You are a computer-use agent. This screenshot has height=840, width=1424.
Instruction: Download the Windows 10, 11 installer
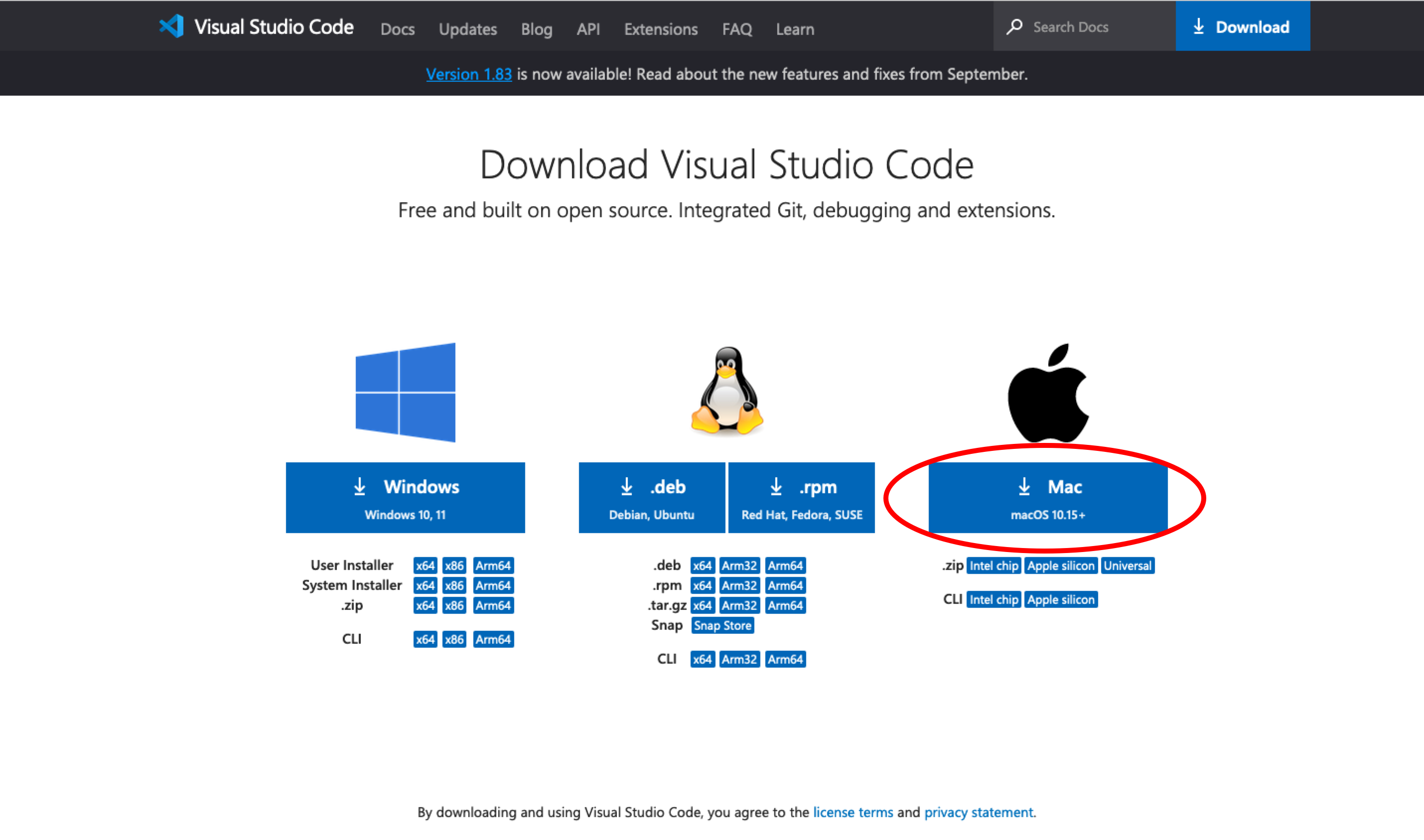click(x=405, y=498)
